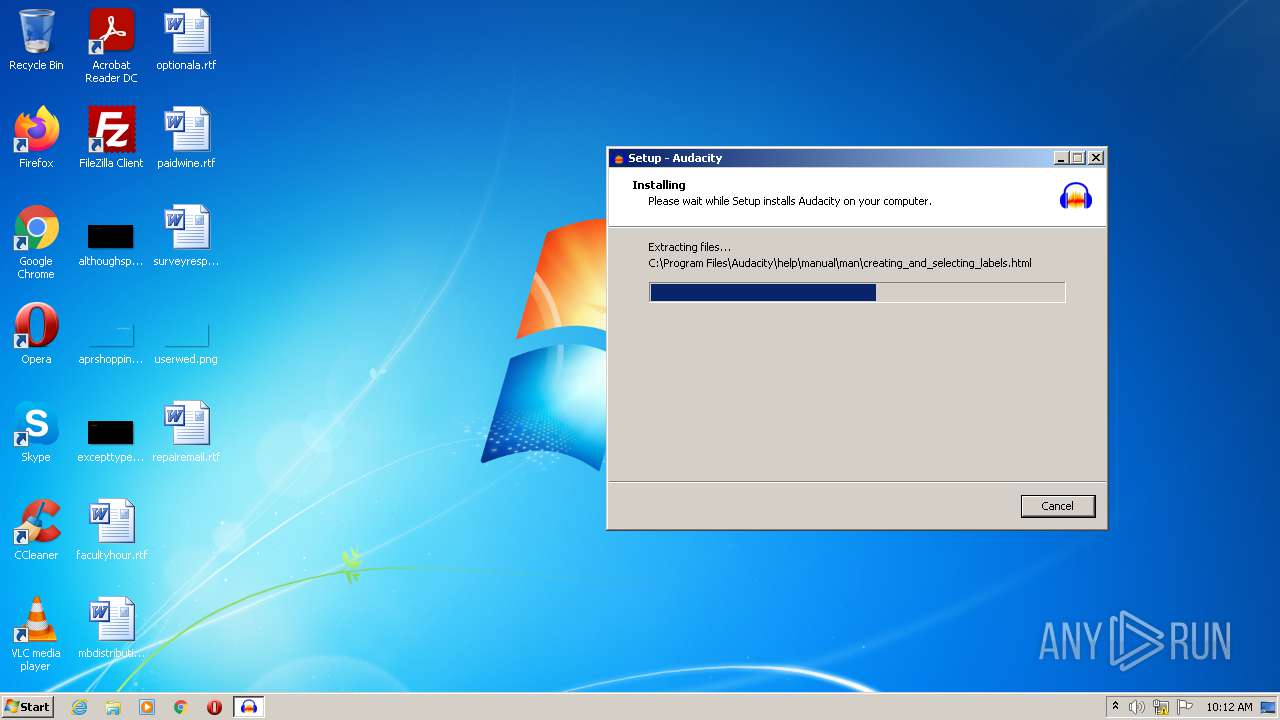1280x720 pixels.
Task: Open the Action Center flag icon
Action: tap(1185, 707)
